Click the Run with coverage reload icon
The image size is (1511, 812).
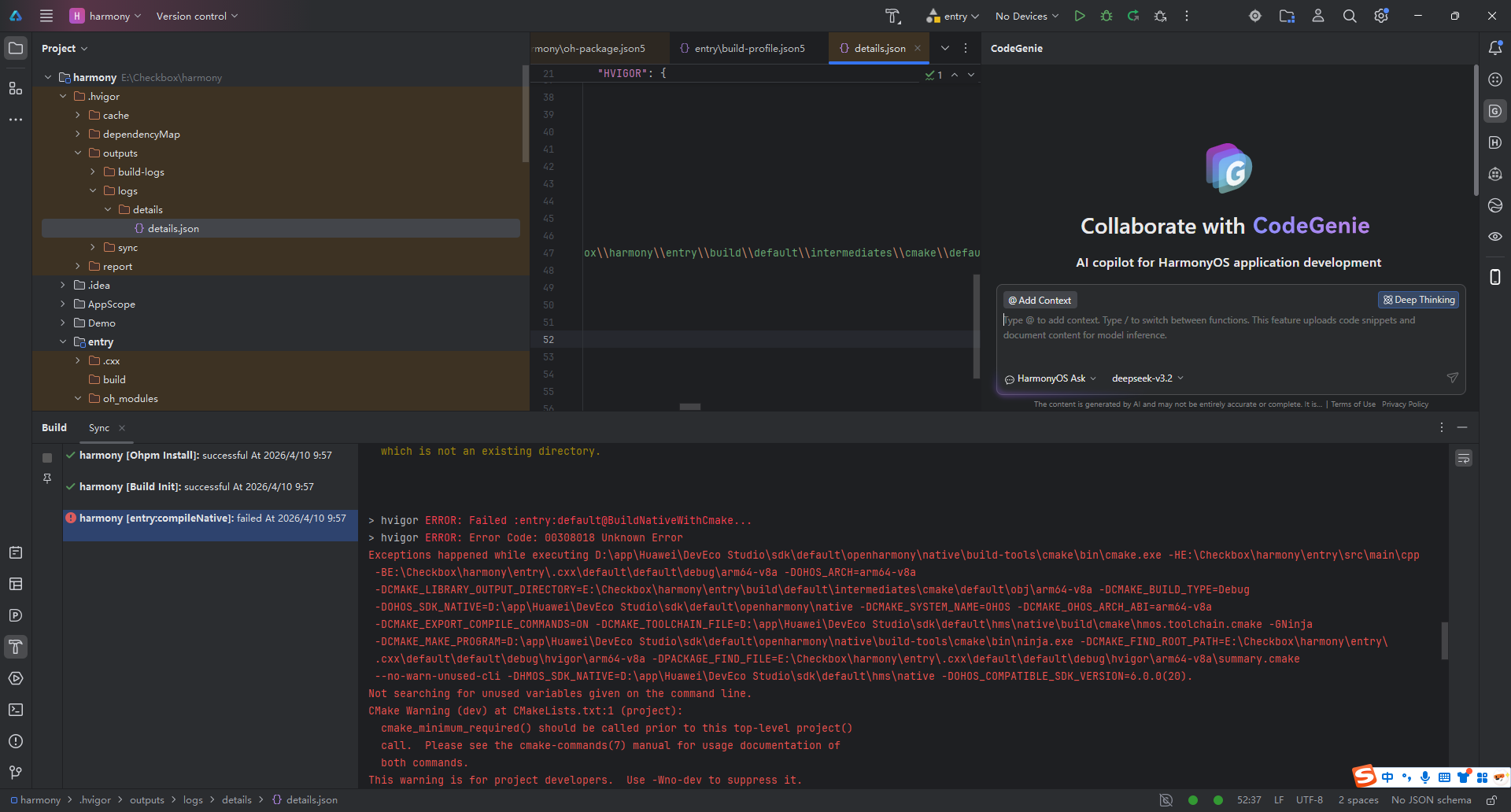[x=1133, y=16]
